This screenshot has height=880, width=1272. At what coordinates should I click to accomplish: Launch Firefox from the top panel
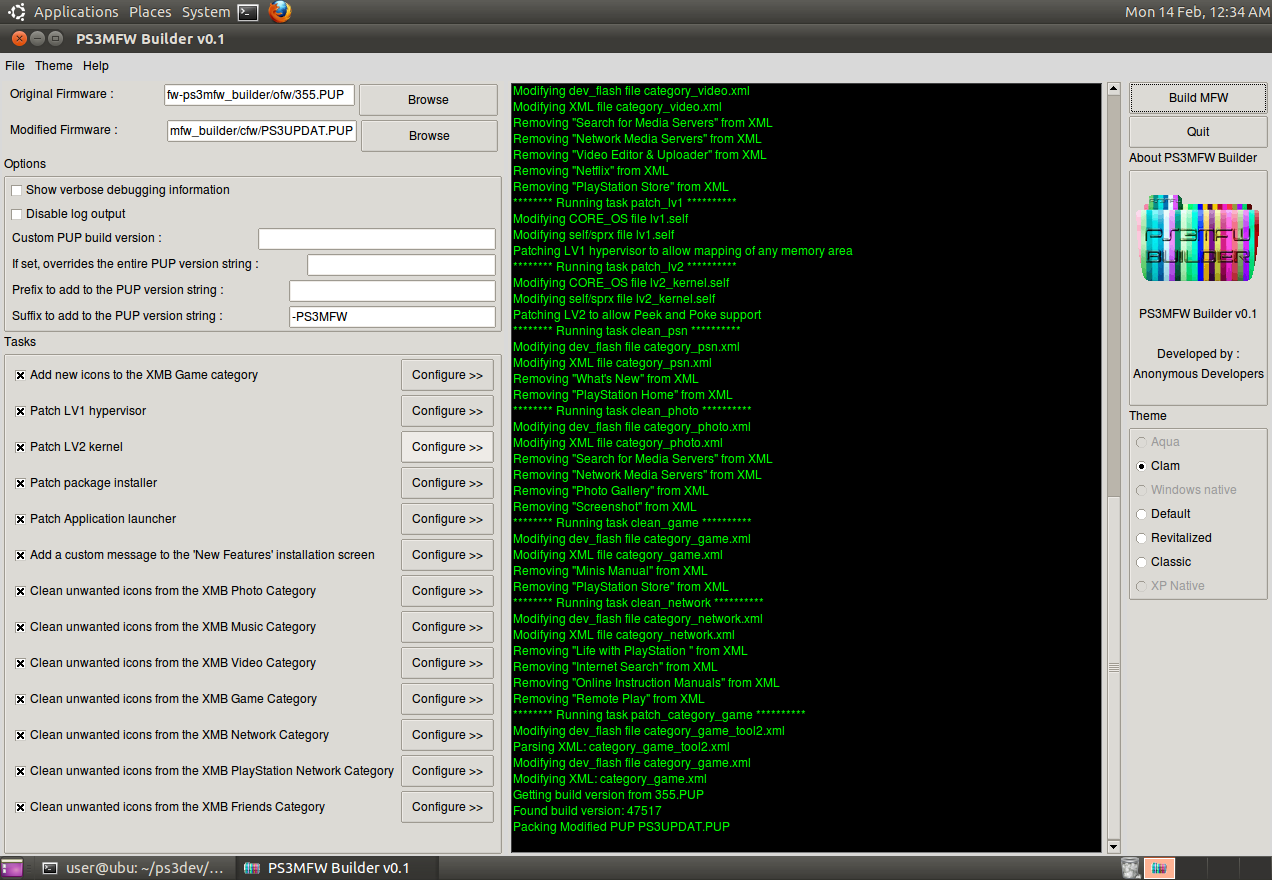tap(280, 12)
